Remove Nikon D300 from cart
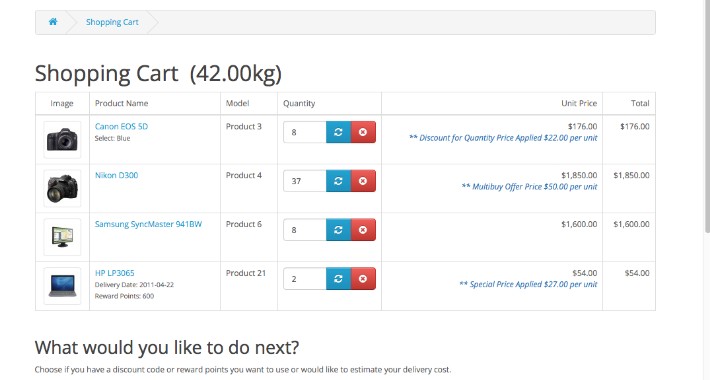 tap(363, 181)
